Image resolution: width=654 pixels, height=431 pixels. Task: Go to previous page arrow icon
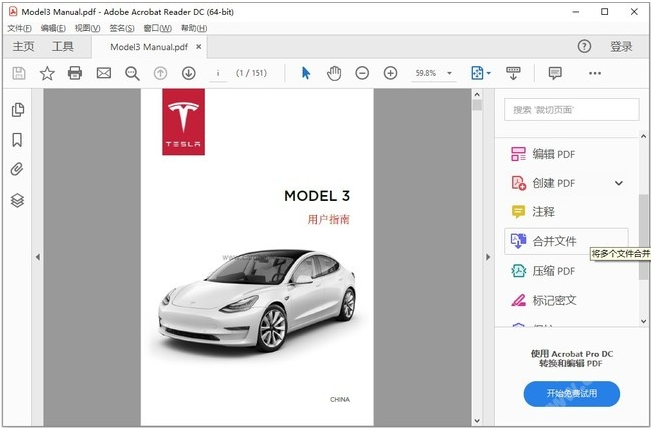(x=160, y=73)
